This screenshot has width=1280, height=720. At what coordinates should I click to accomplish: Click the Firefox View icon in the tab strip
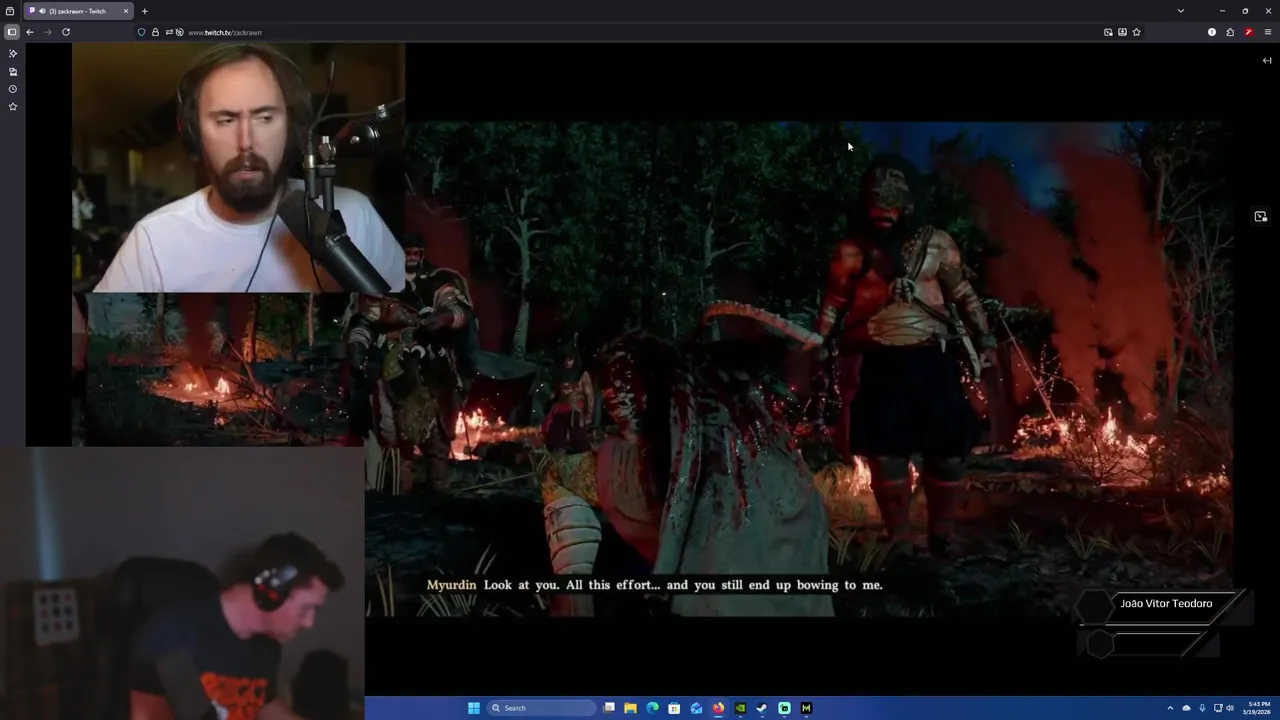click(10, 11)
